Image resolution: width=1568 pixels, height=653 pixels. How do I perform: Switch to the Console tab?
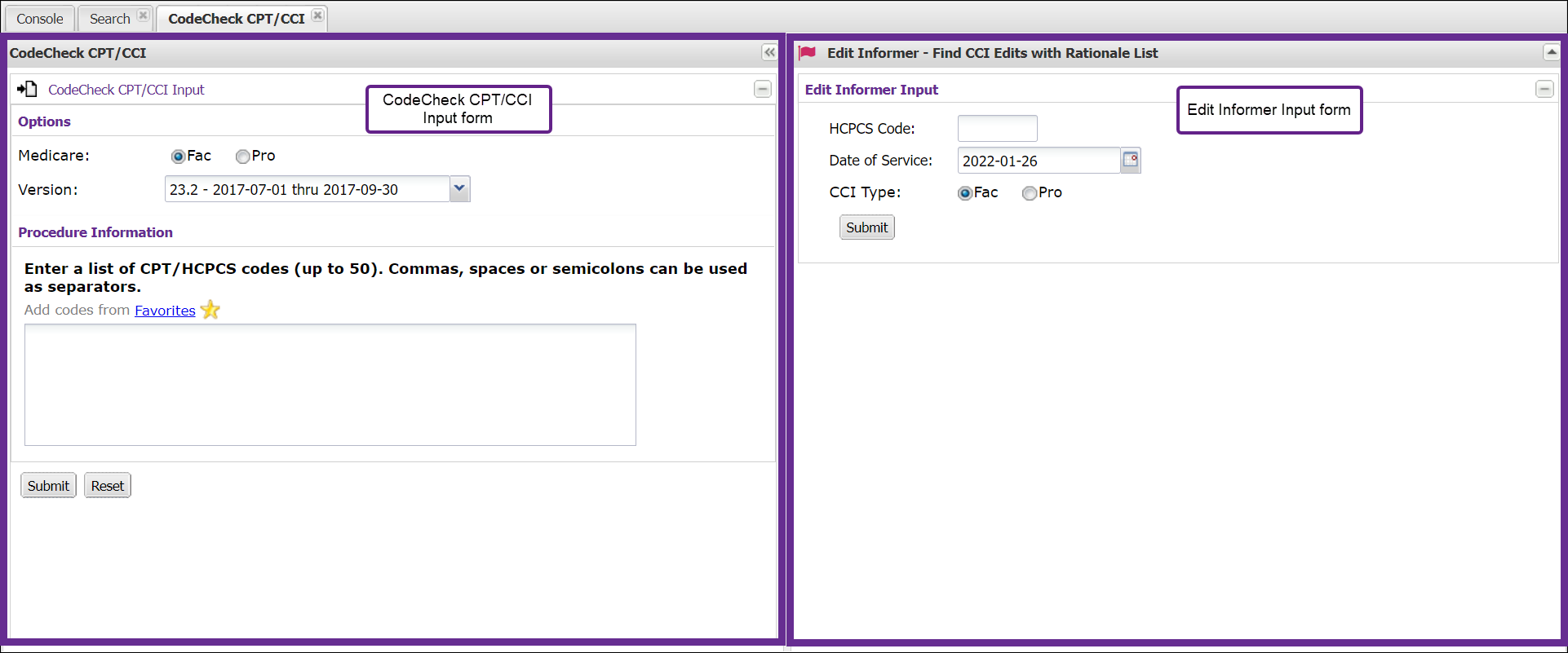[39, 19]
